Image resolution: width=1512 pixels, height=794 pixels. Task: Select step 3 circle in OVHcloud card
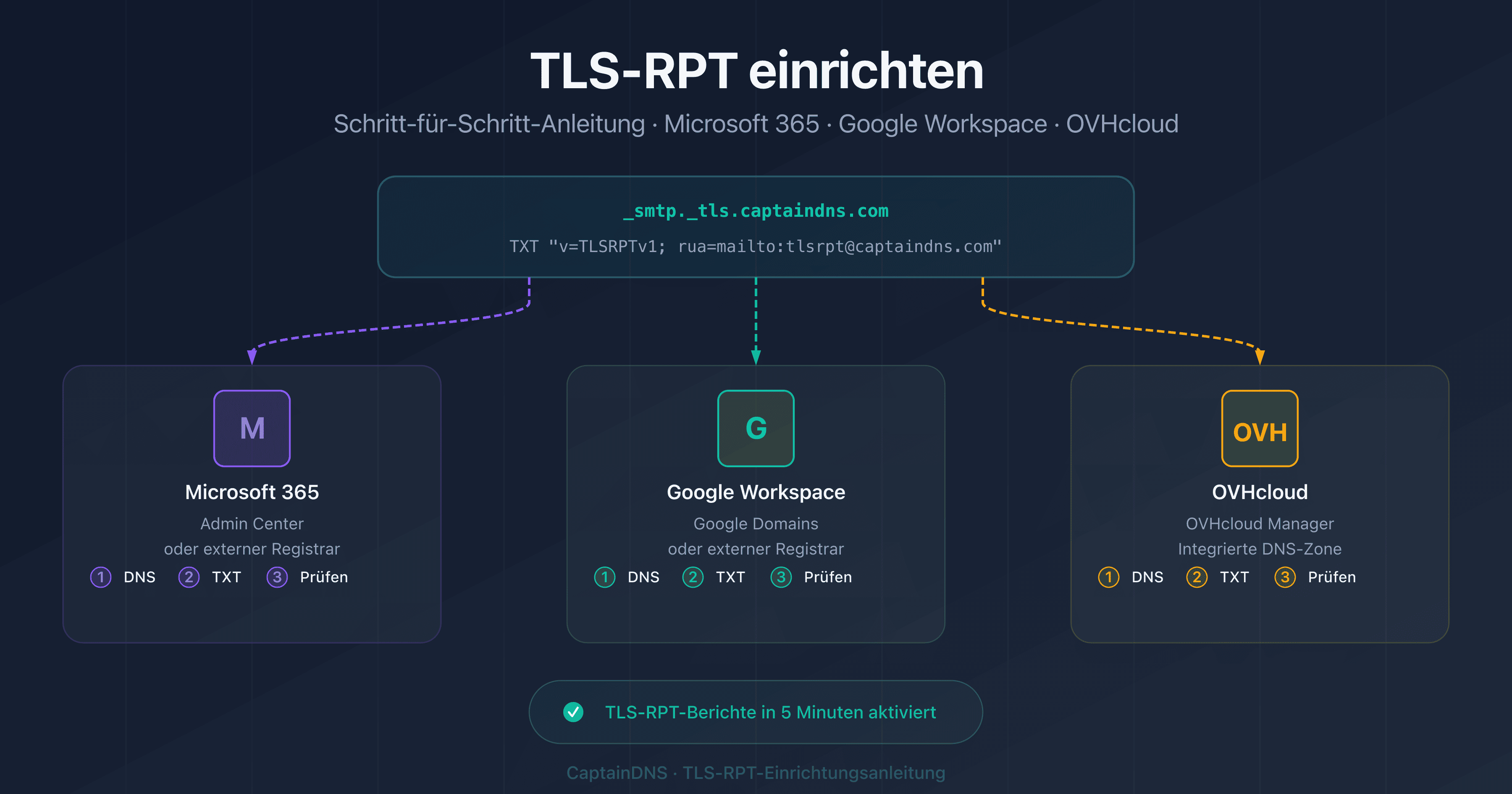pyautogui.click(x=1285, y=577)
